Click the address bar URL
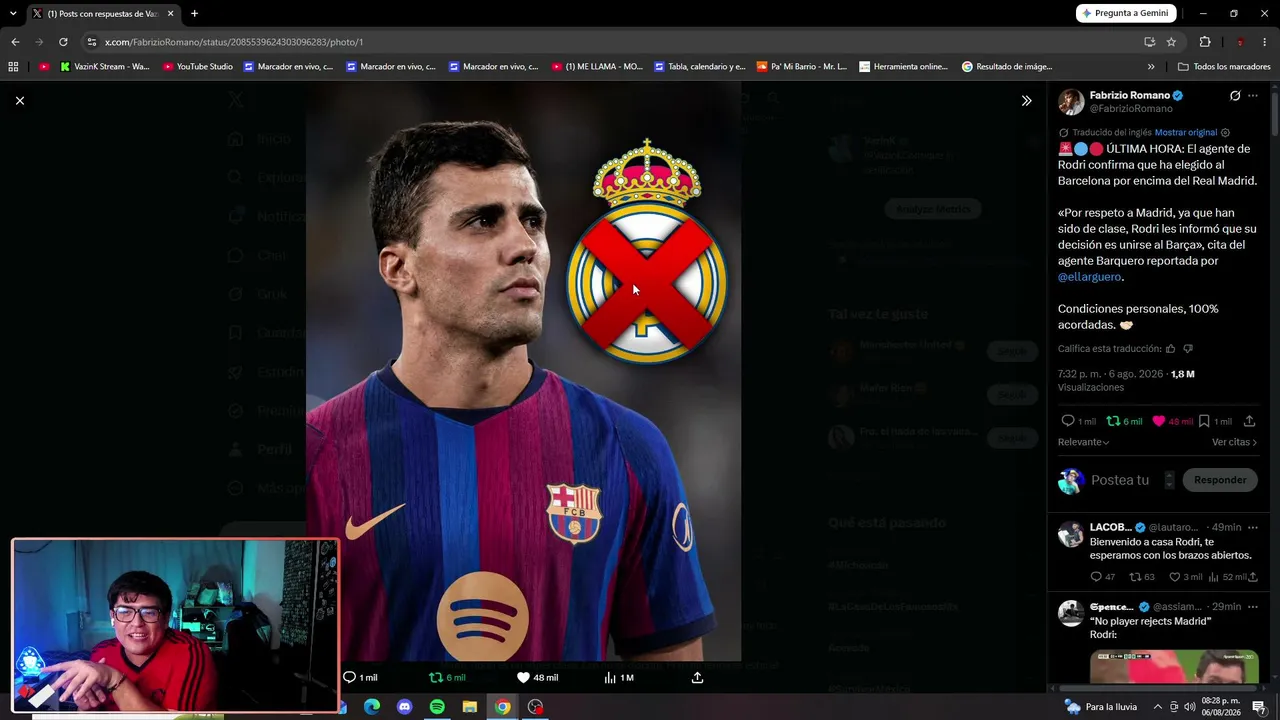The image size is (1280, 720). click(234, 42)
